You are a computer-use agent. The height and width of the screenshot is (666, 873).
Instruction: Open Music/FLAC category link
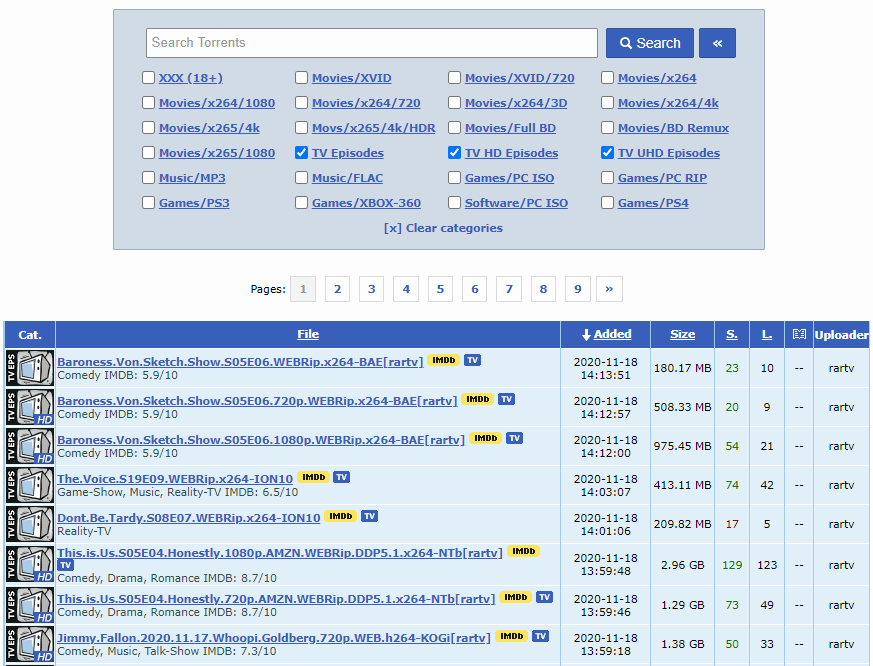pos(347,178)
